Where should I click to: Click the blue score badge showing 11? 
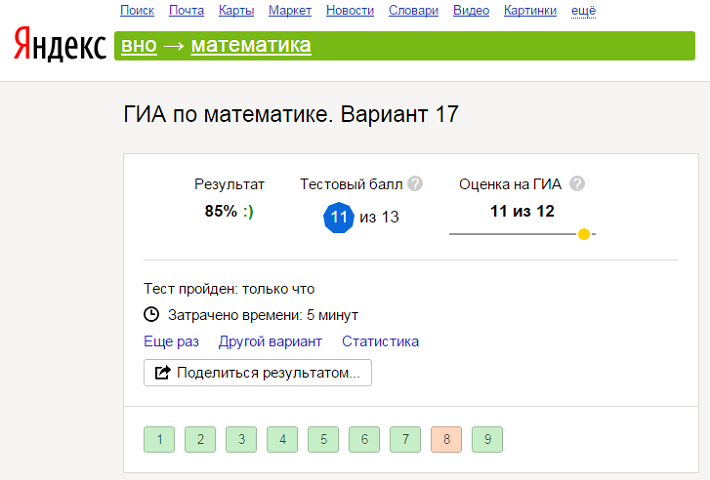339,216
